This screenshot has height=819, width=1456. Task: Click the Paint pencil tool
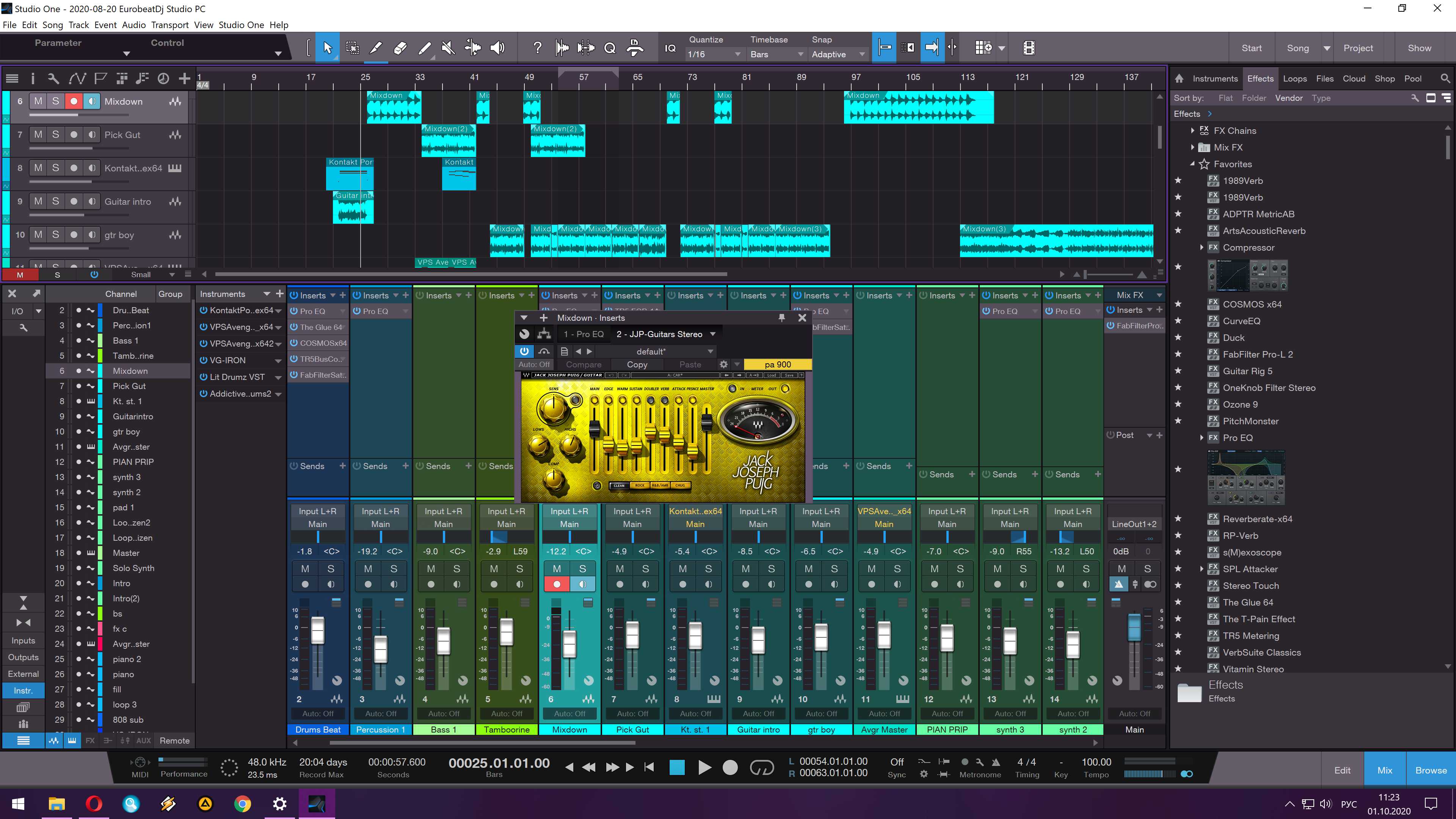[425, 48]
